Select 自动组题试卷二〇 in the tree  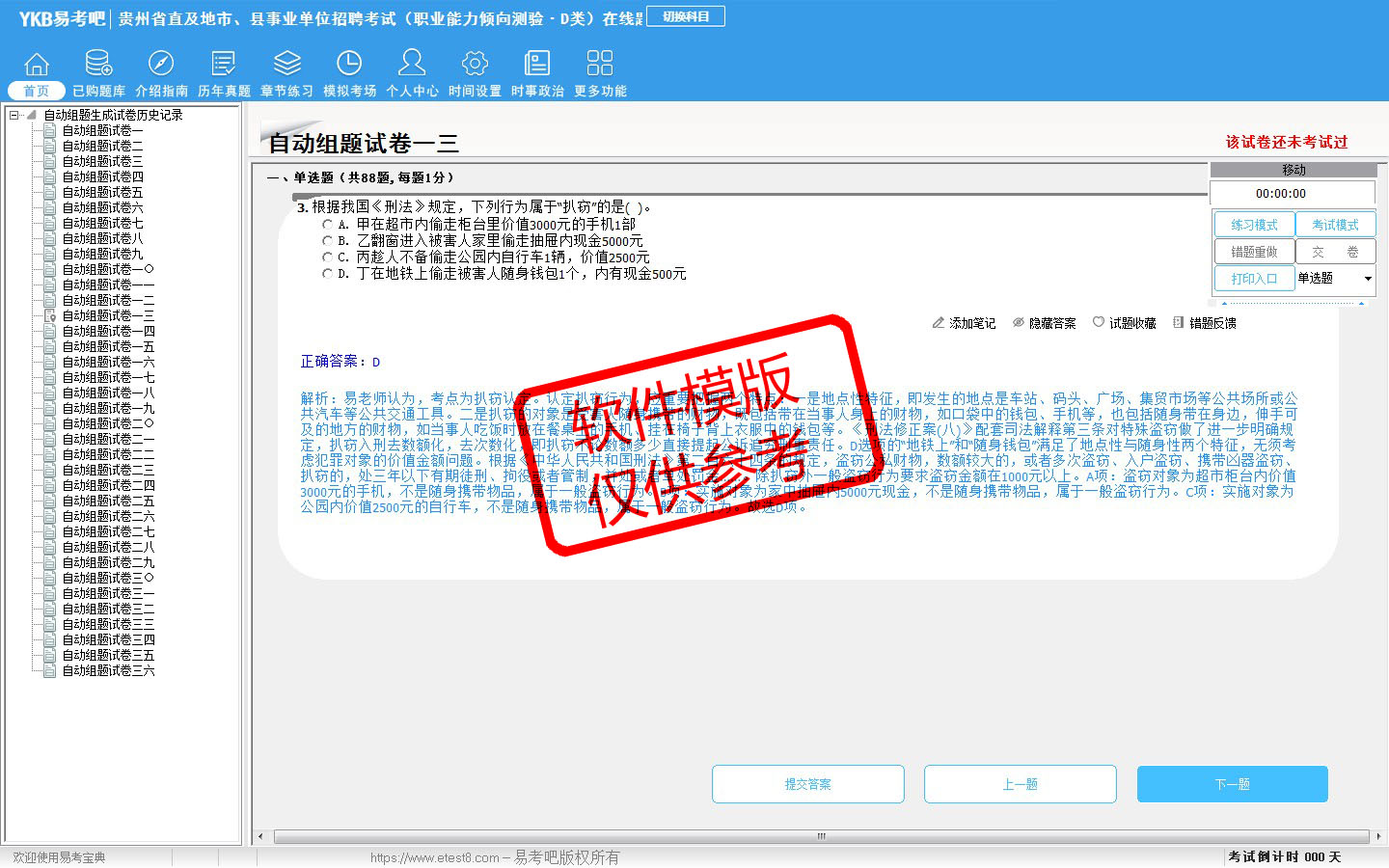tap(108, 423)
